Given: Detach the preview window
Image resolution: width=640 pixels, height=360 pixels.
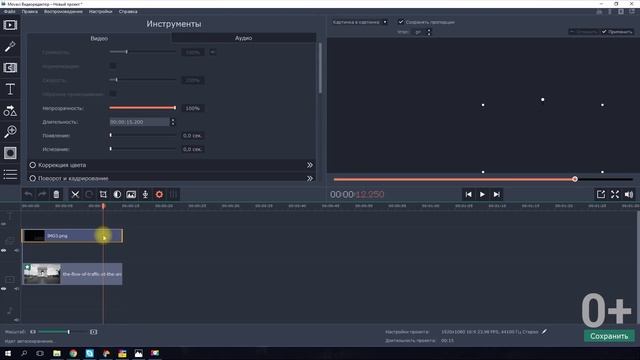Looking at the screenshot, I should 601,195.
